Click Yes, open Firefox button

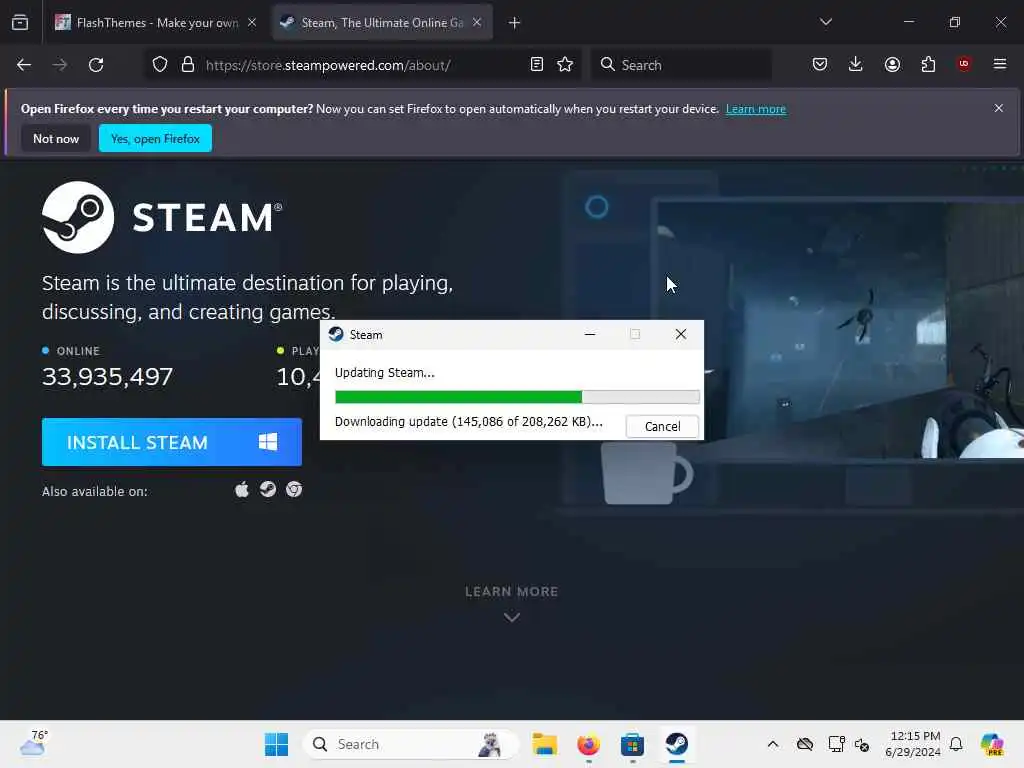(x=155, y=138)
